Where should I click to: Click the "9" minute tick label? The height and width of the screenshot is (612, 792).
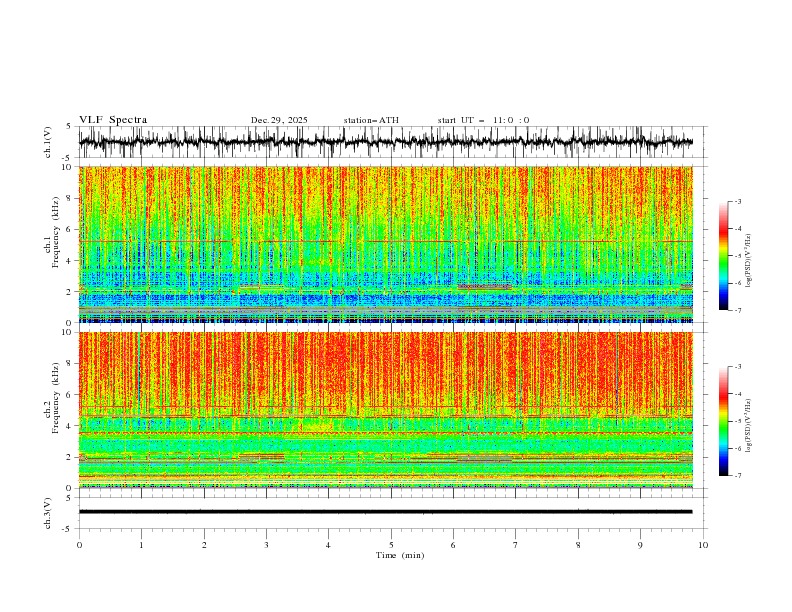click(x=640, y=545)
